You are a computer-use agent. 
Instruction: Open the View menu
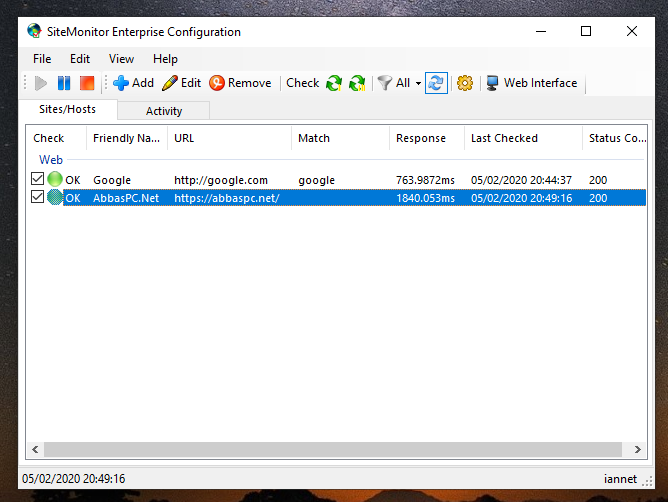(121, 59)
